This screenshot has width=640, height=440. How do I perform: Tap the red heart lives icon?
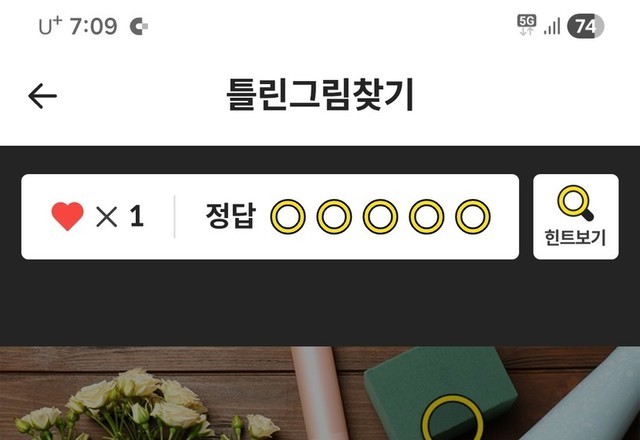[67, 216]
